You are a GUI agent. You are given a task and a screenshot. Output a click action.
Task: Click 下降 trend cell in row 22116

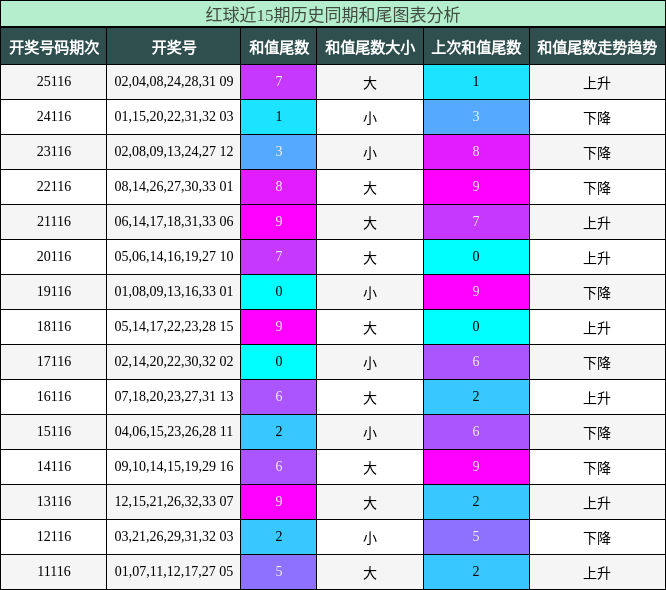click(597, 186)
